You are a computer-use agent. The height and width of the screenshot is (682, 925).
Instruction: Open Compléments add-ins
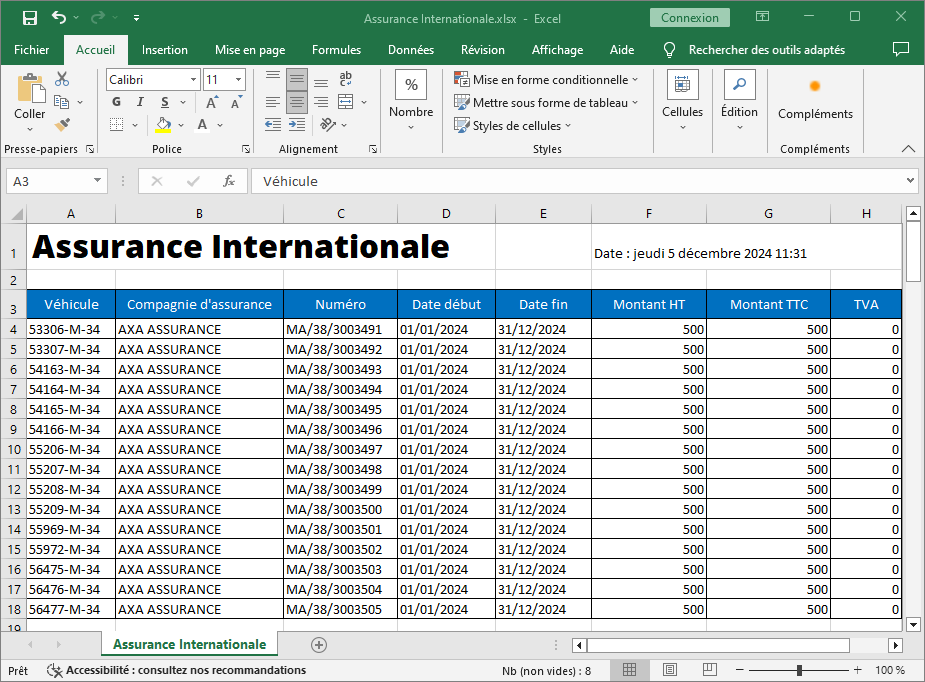click(x=815, y=100)
